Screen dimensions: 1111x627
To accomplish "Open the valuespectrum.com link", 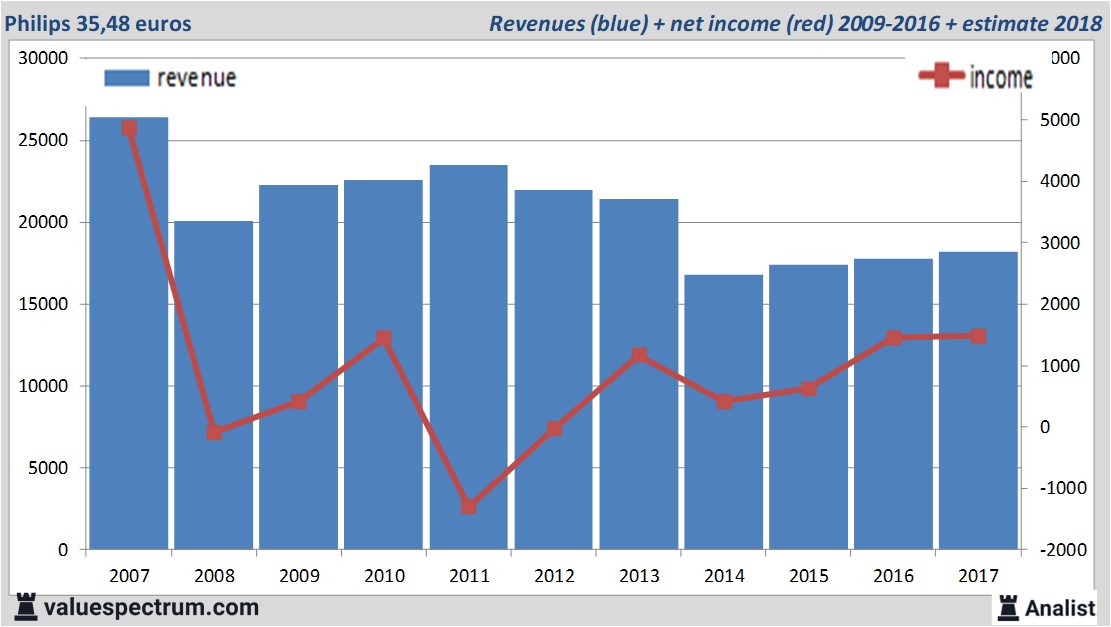I will tap(151, 607).
